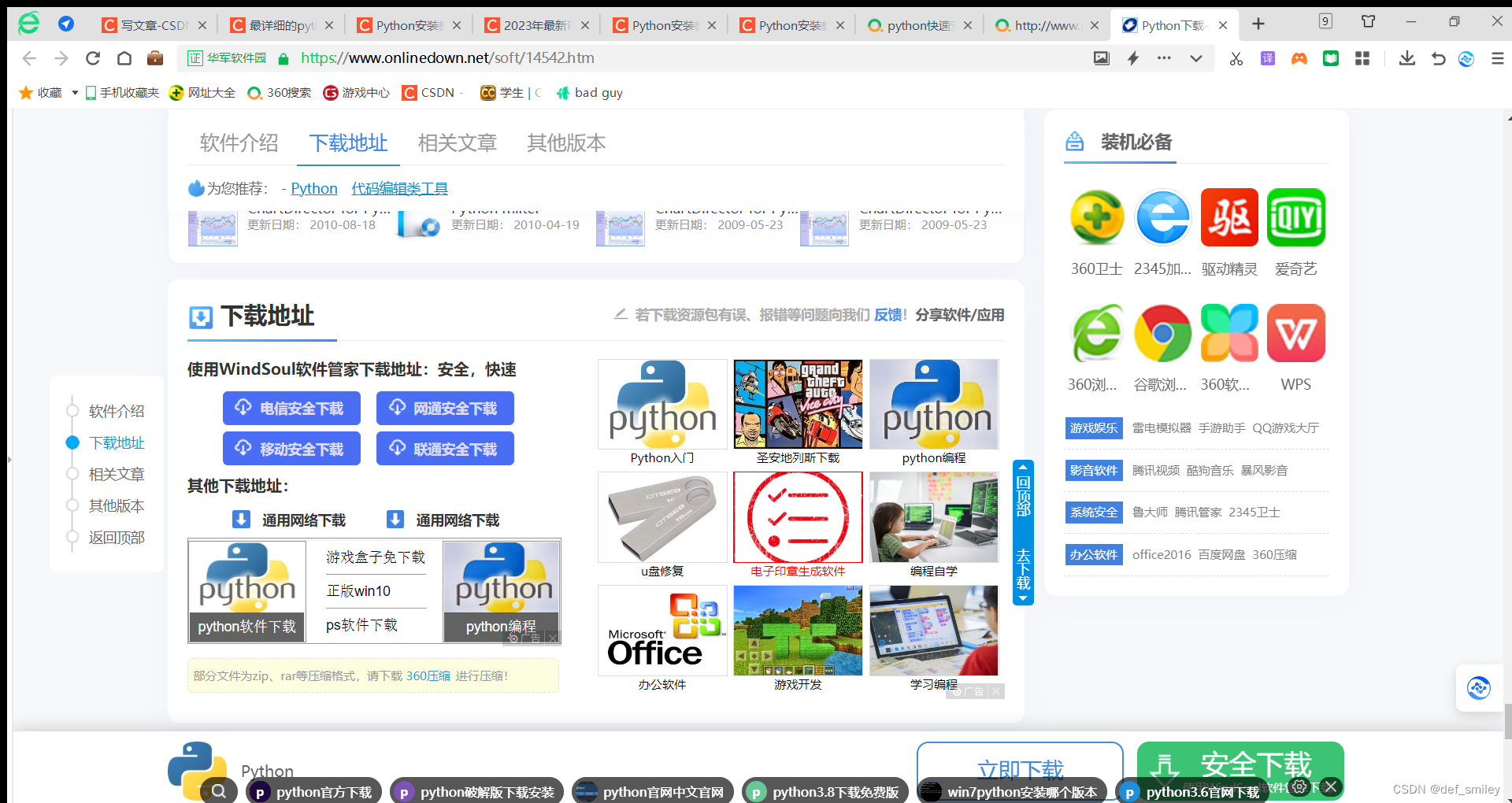Open the 代码编辑类工具 link

point(399,189)
